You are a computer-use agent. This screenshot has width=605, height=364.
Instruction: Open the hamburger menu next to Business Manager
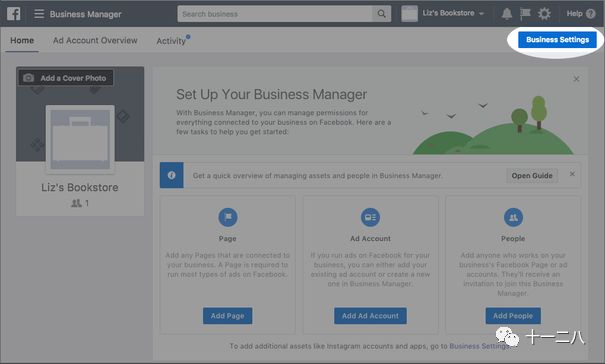[39, 14]
